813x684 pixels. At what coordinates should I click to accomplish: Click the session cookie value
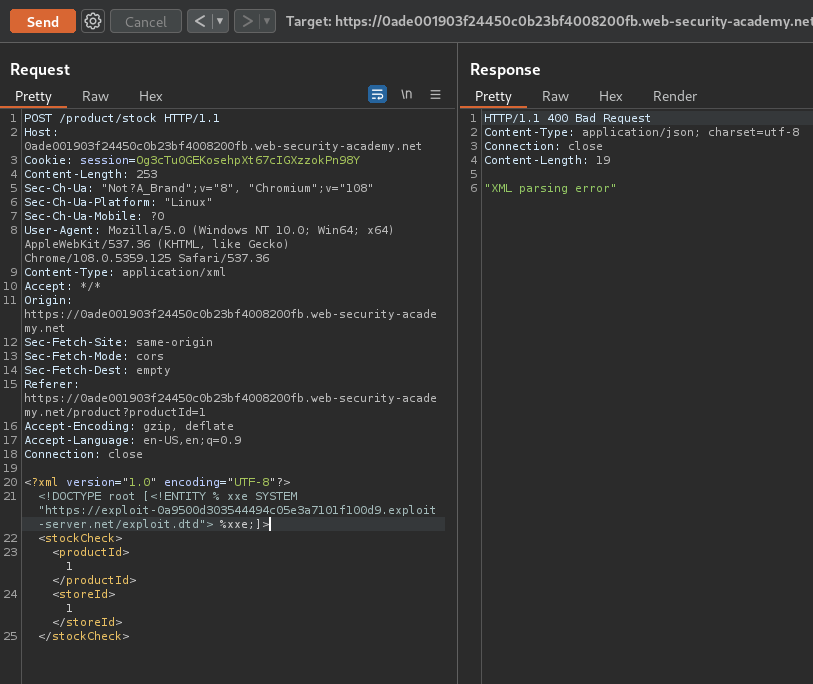click(x=248, y=160)
